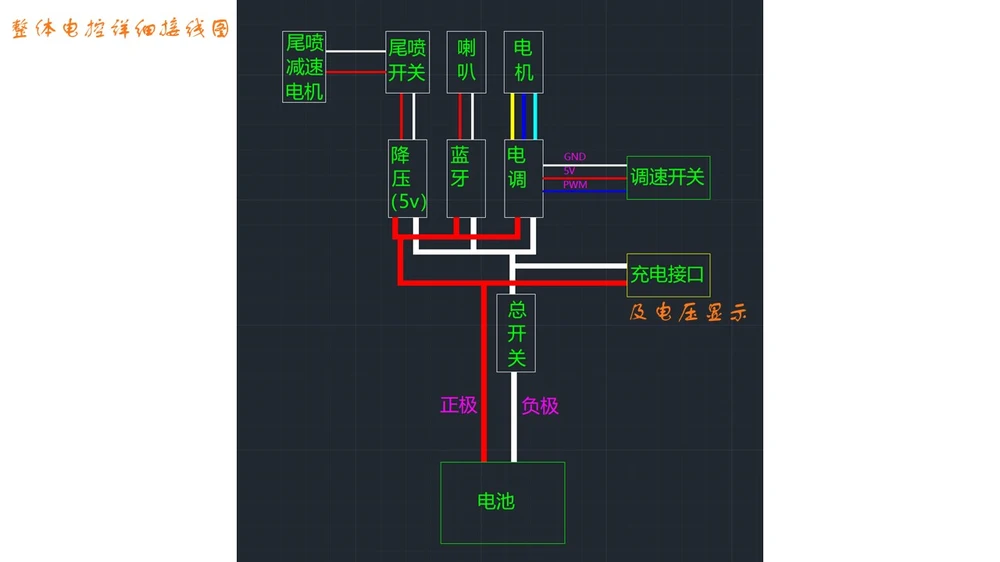Click the 电调 ESC block

click(524, 179)
